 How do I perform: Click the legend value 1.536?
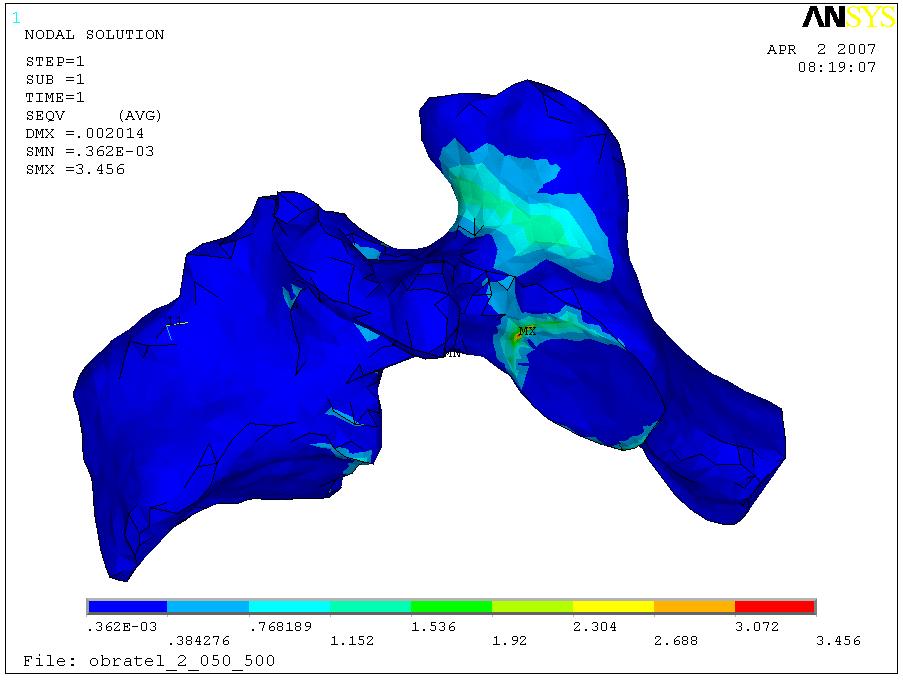click(433, 627)
